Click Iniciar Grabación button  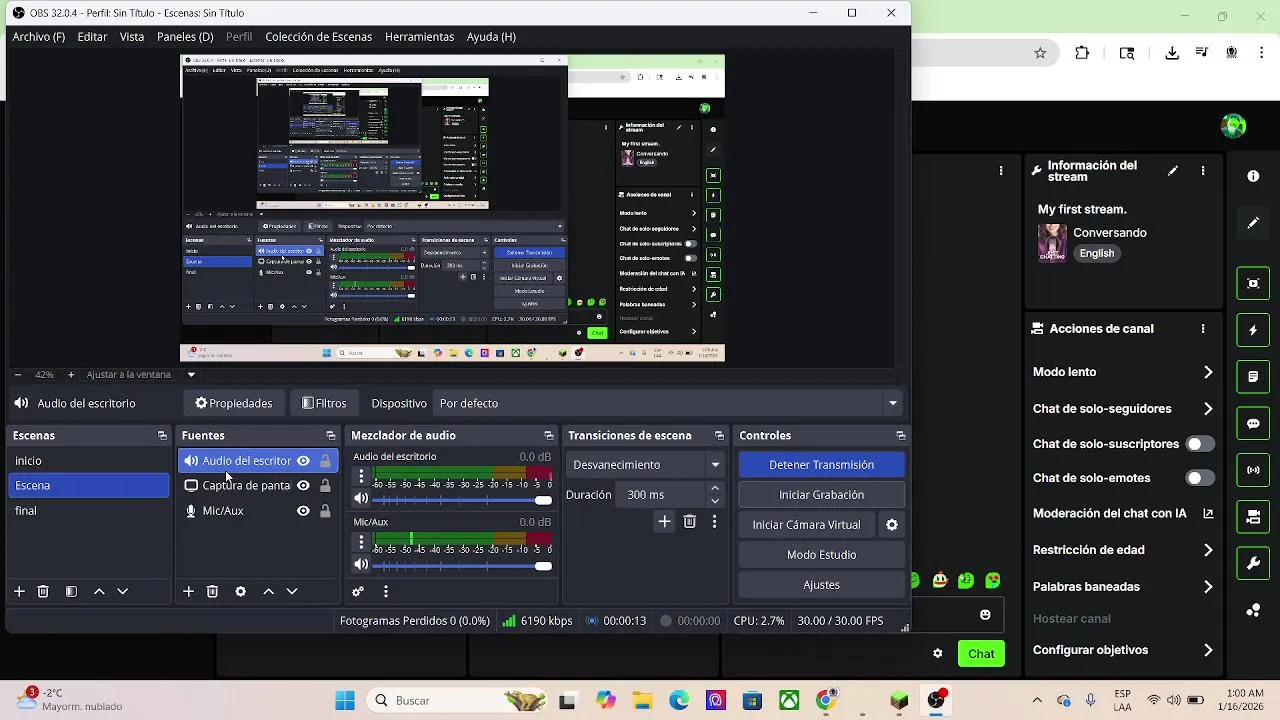[x=821, y=495]
